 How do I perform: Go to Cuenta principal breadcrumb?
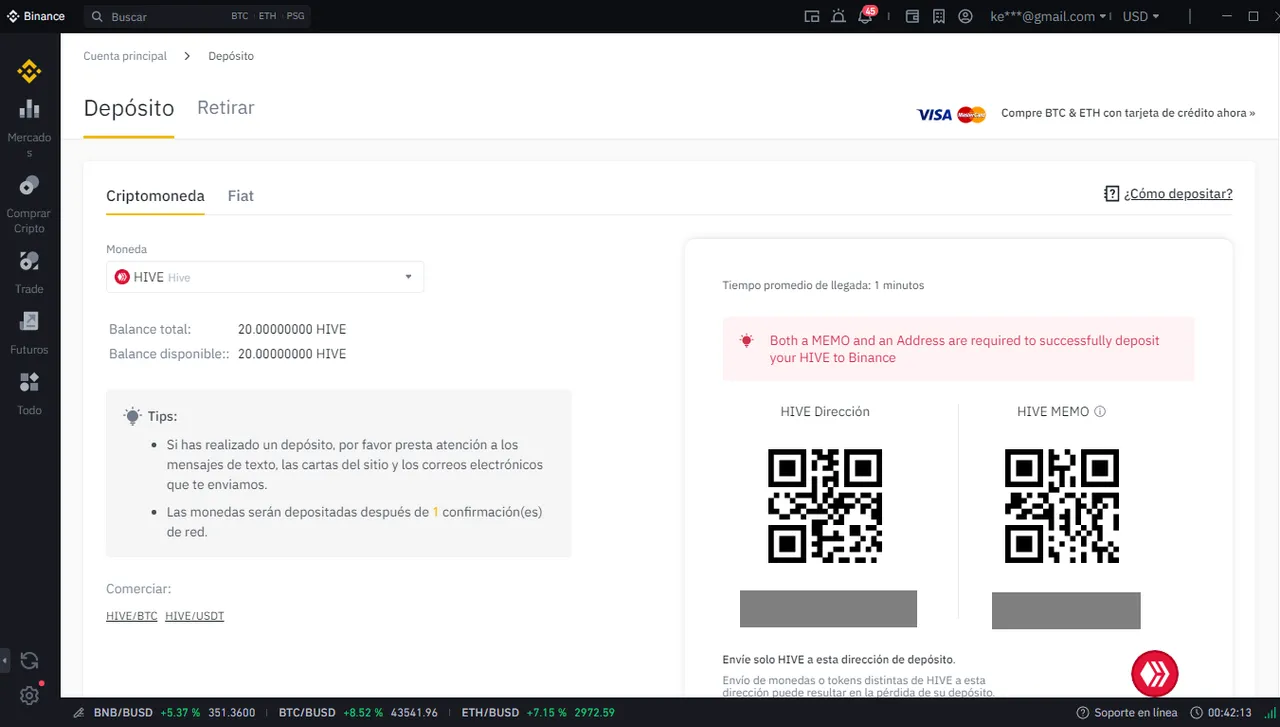click(x=125, y=56)
